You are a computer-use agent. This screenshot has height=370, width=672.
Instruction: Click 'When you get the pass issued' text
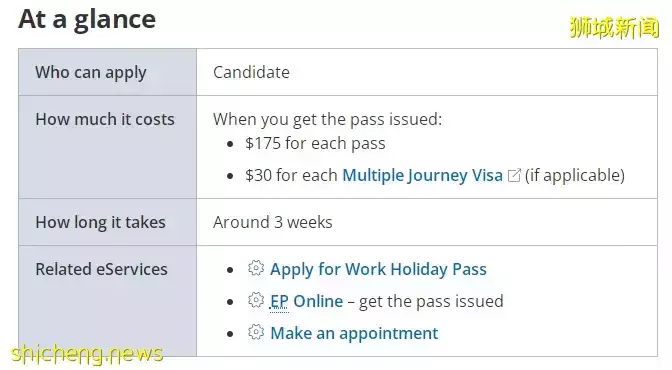pos(327,119)
